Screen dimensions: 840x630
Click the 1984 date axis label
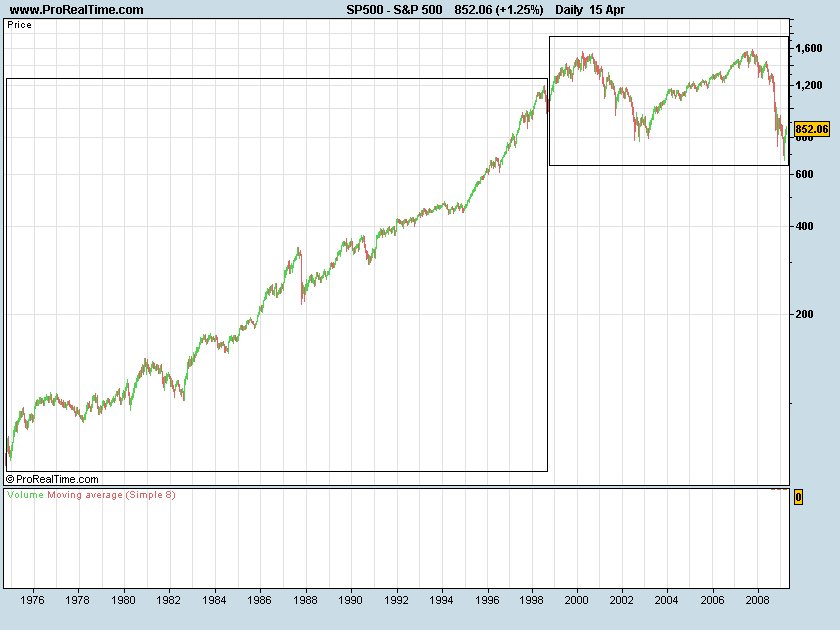(214, 599)
